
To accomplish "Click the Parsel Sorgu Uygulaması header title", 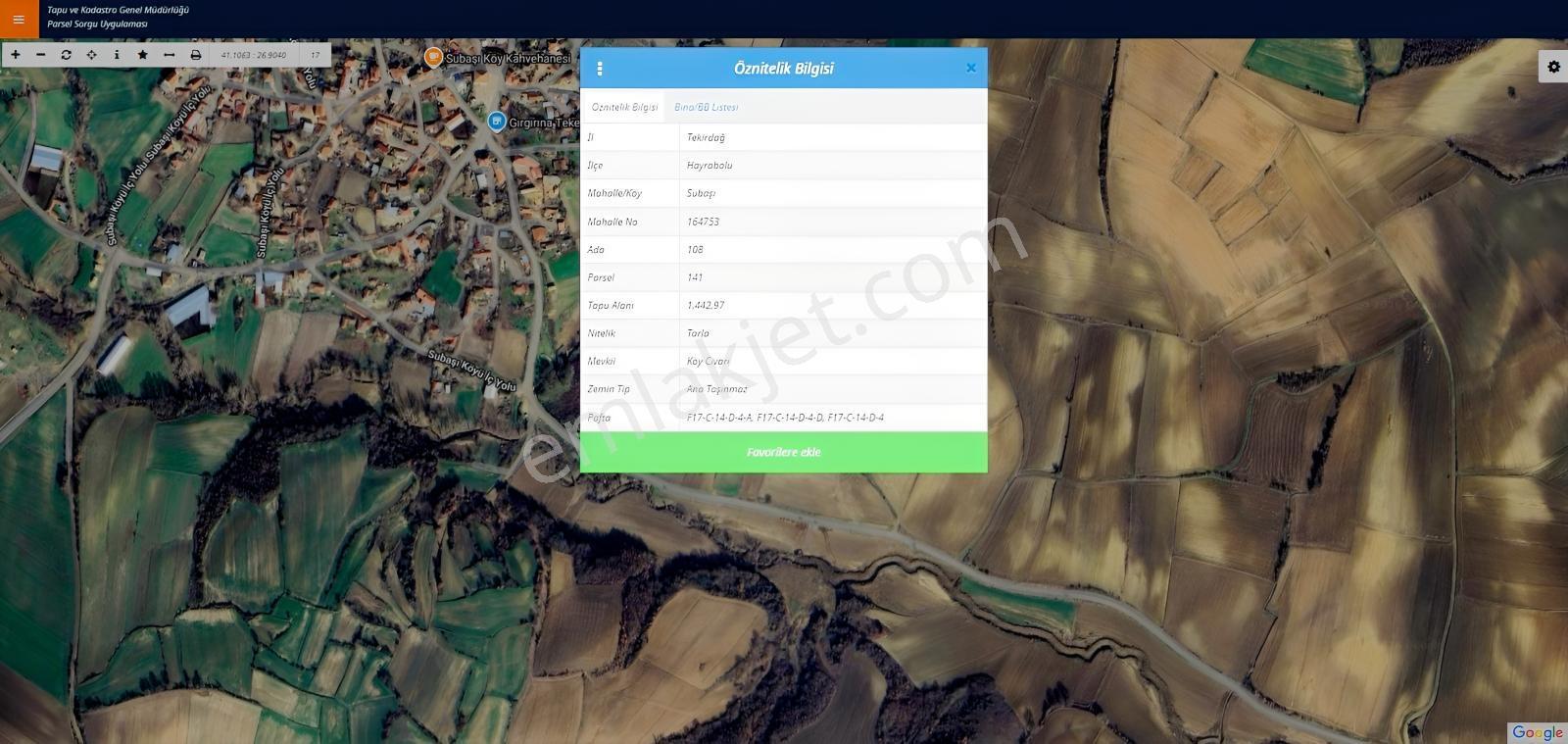I will (97, 25).
